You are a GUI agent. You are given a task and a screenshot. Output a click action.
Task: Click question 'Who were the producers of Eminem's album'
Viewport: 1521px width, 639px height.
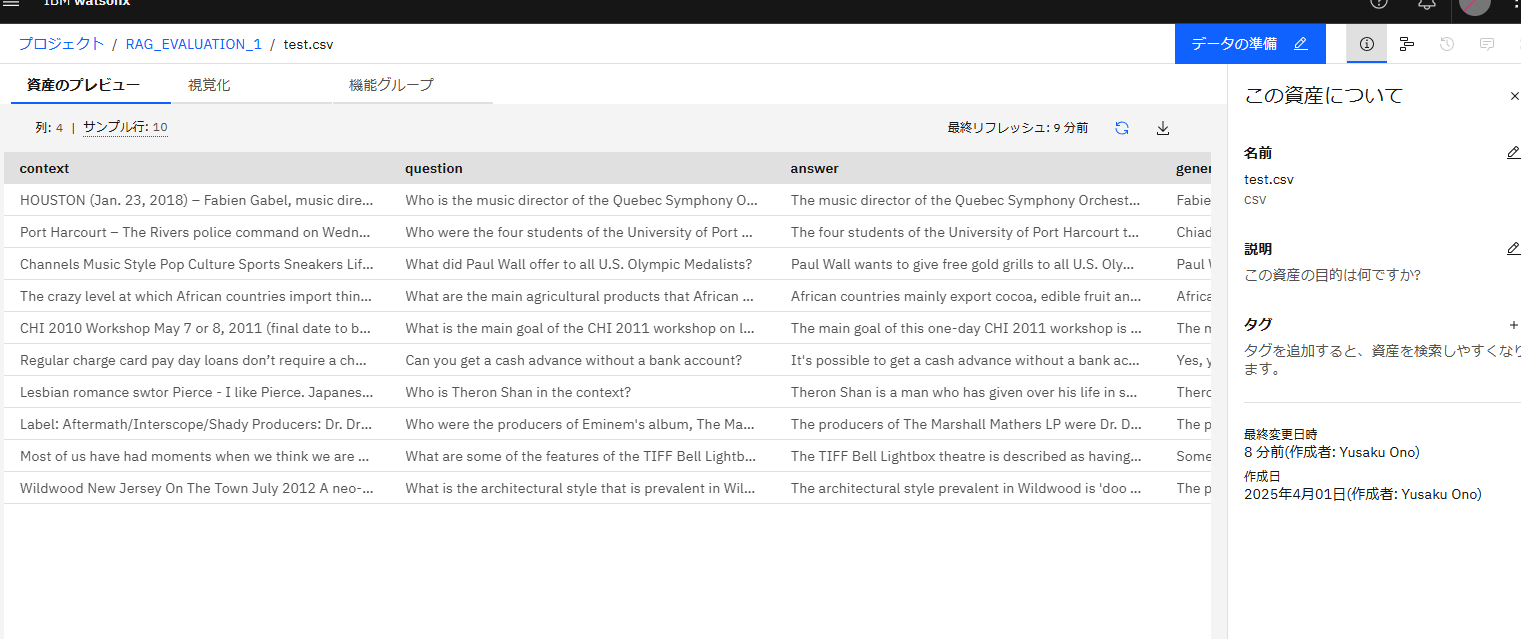pos(582,424)
